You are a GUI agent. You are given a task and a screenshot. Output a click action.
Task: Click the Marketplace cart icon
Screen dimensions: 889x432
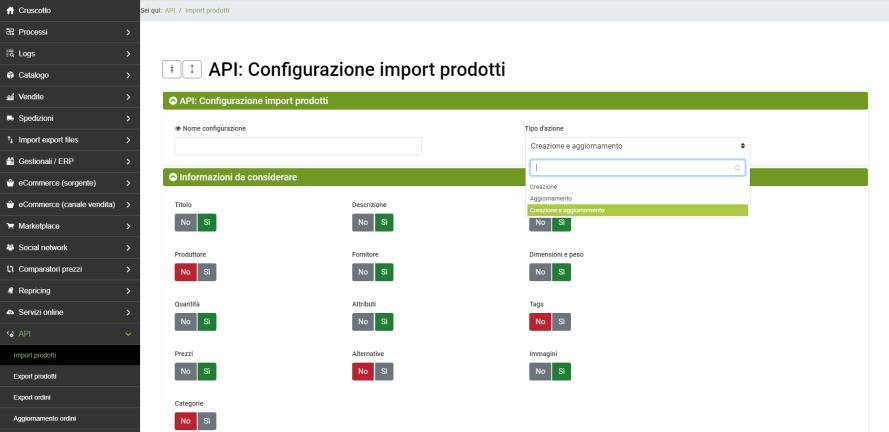pyautogui.click(x=10, y=226)
